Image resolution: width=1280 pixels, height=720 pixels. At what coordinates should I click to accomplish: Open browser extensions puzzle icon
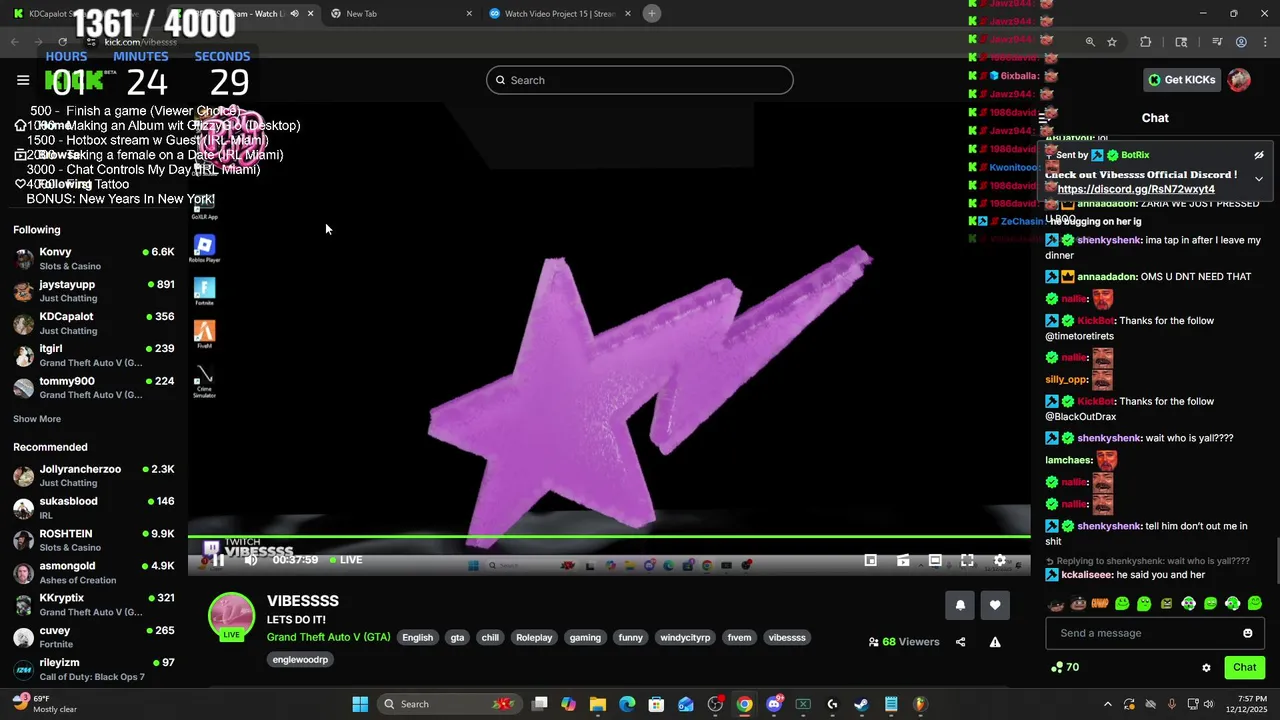click(x=1146, y=42)
